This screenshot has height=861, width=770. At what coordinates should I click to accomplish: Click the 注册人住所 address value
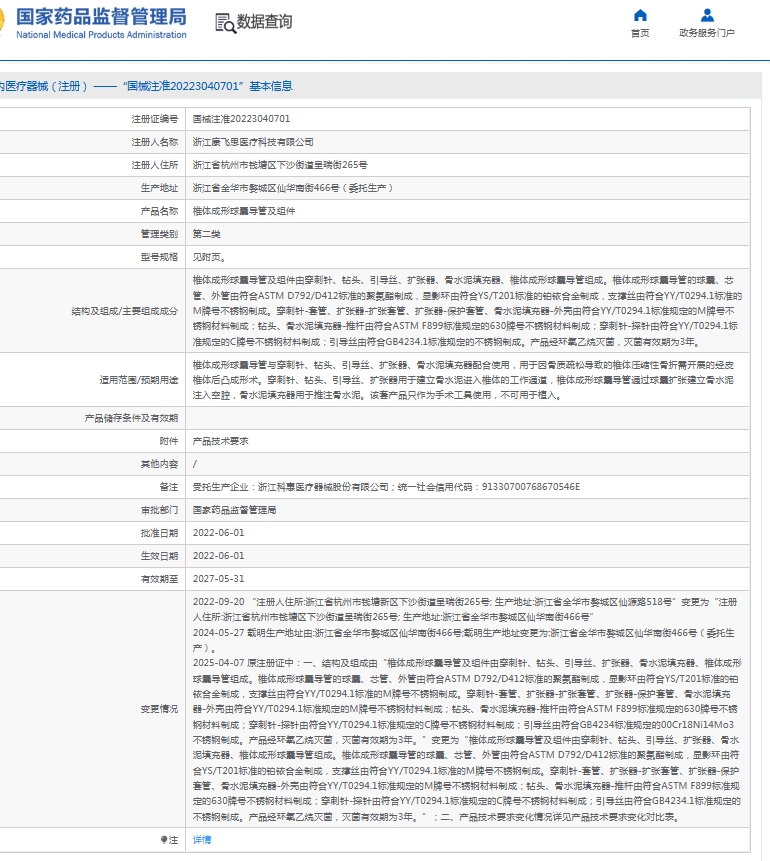(x=280, y=165)
